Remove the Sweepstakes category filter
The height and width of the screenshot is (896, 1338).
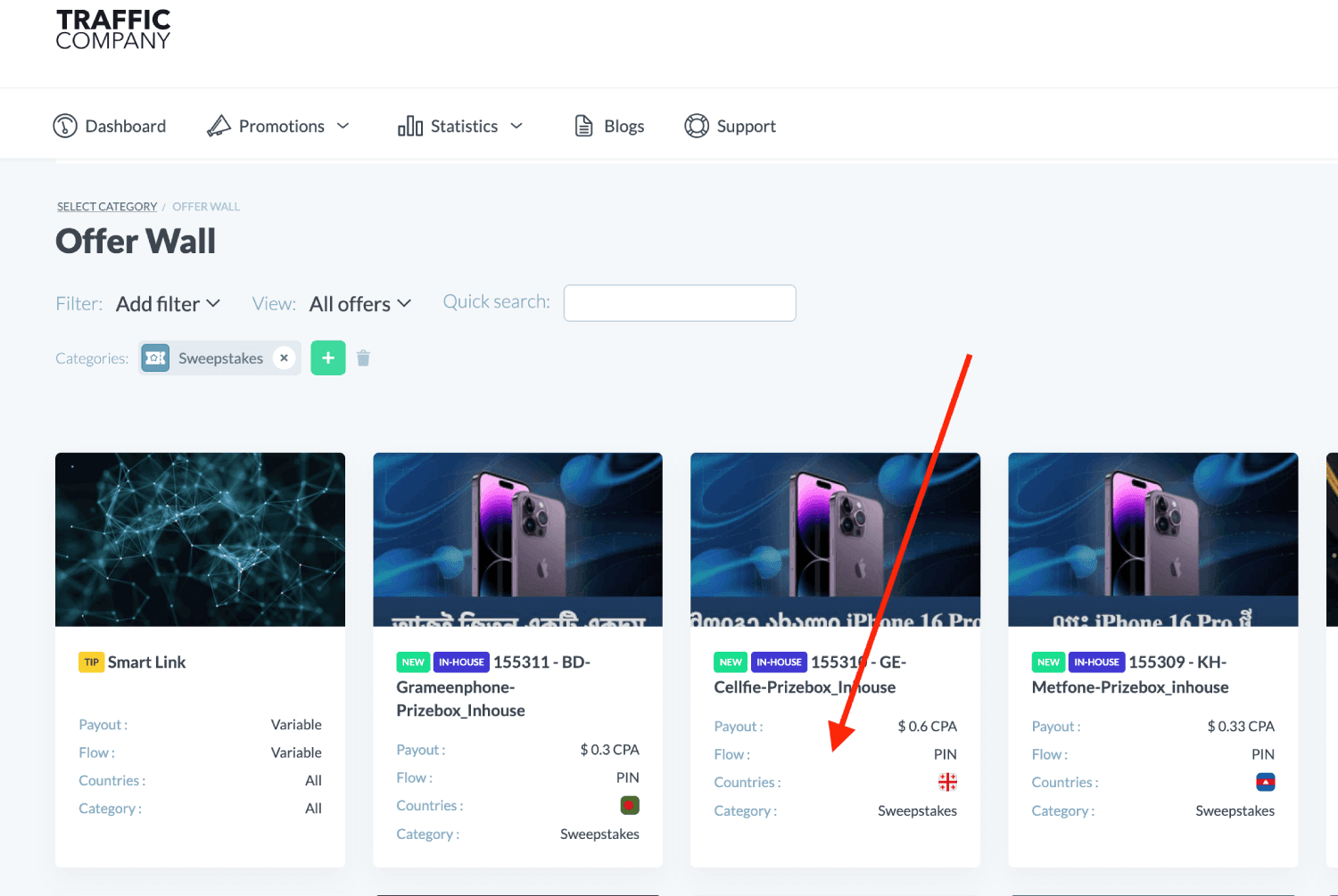coord(284,358)
